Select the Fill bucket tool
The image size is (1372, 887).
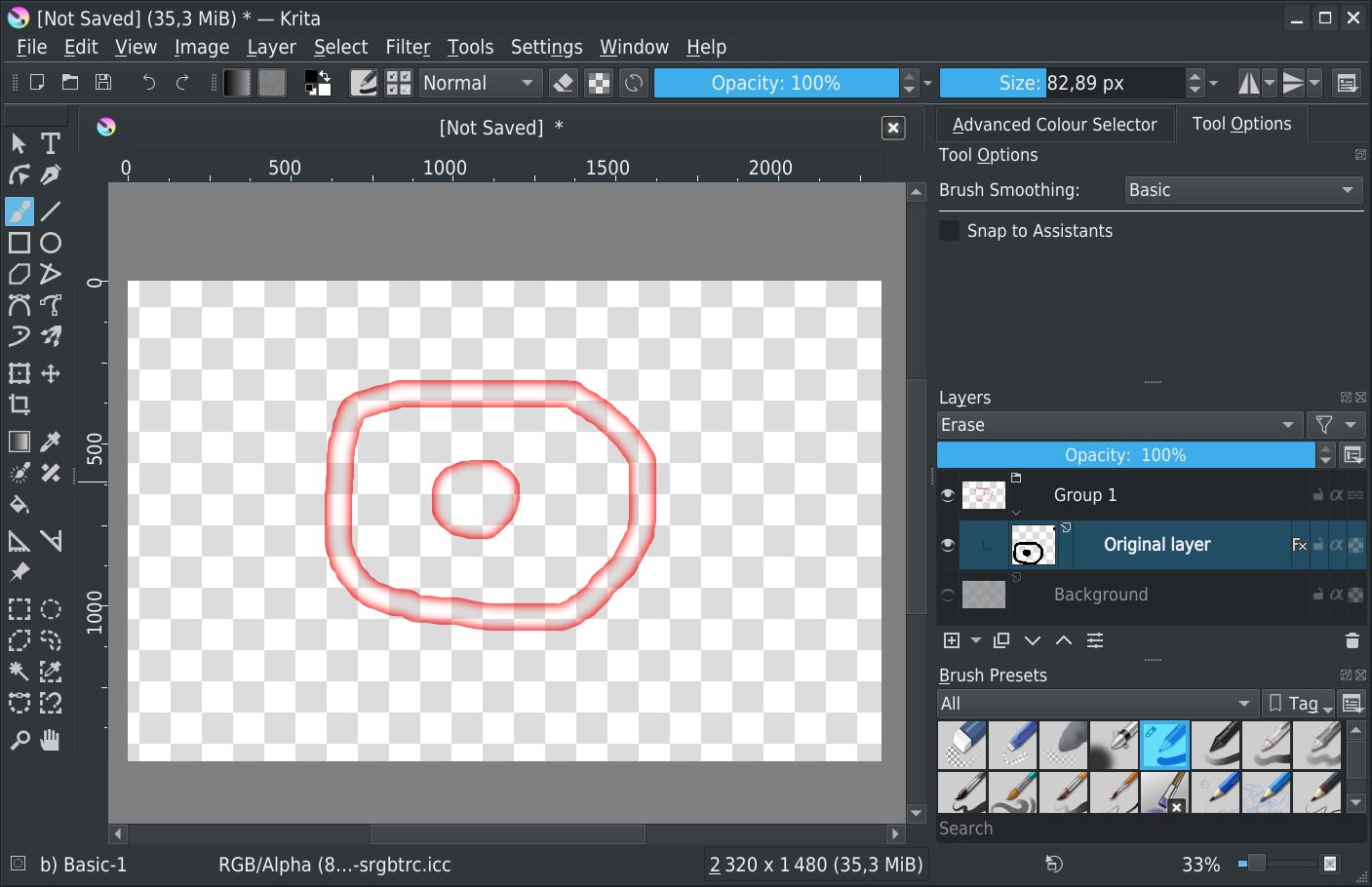pos(20,505)
